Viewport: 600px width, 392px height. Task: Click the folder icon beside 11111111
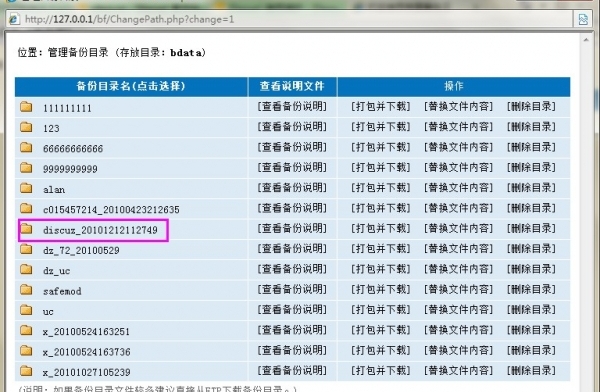[26, 106]
